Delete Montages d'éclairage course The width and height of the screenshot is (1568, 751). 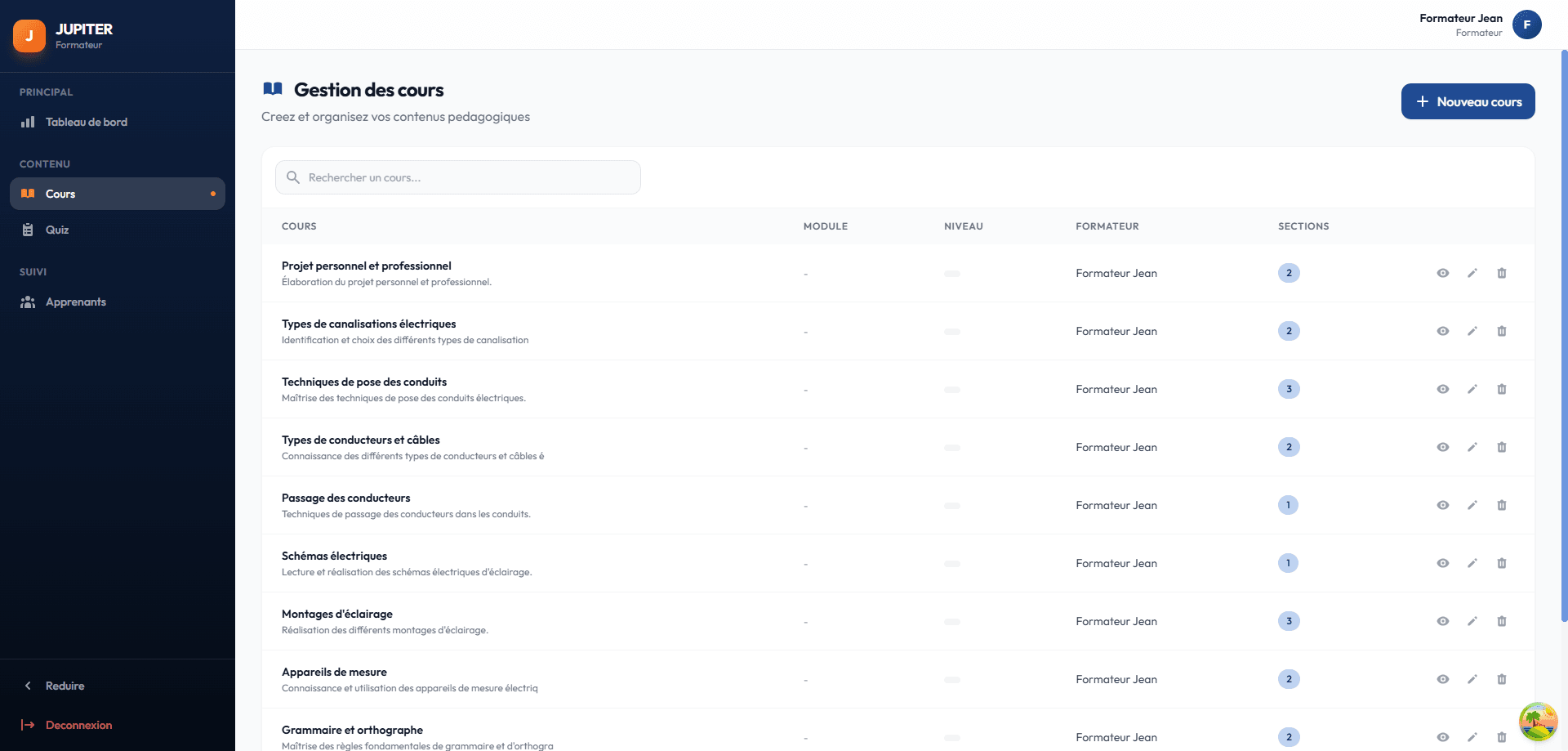pos(1502,621)
